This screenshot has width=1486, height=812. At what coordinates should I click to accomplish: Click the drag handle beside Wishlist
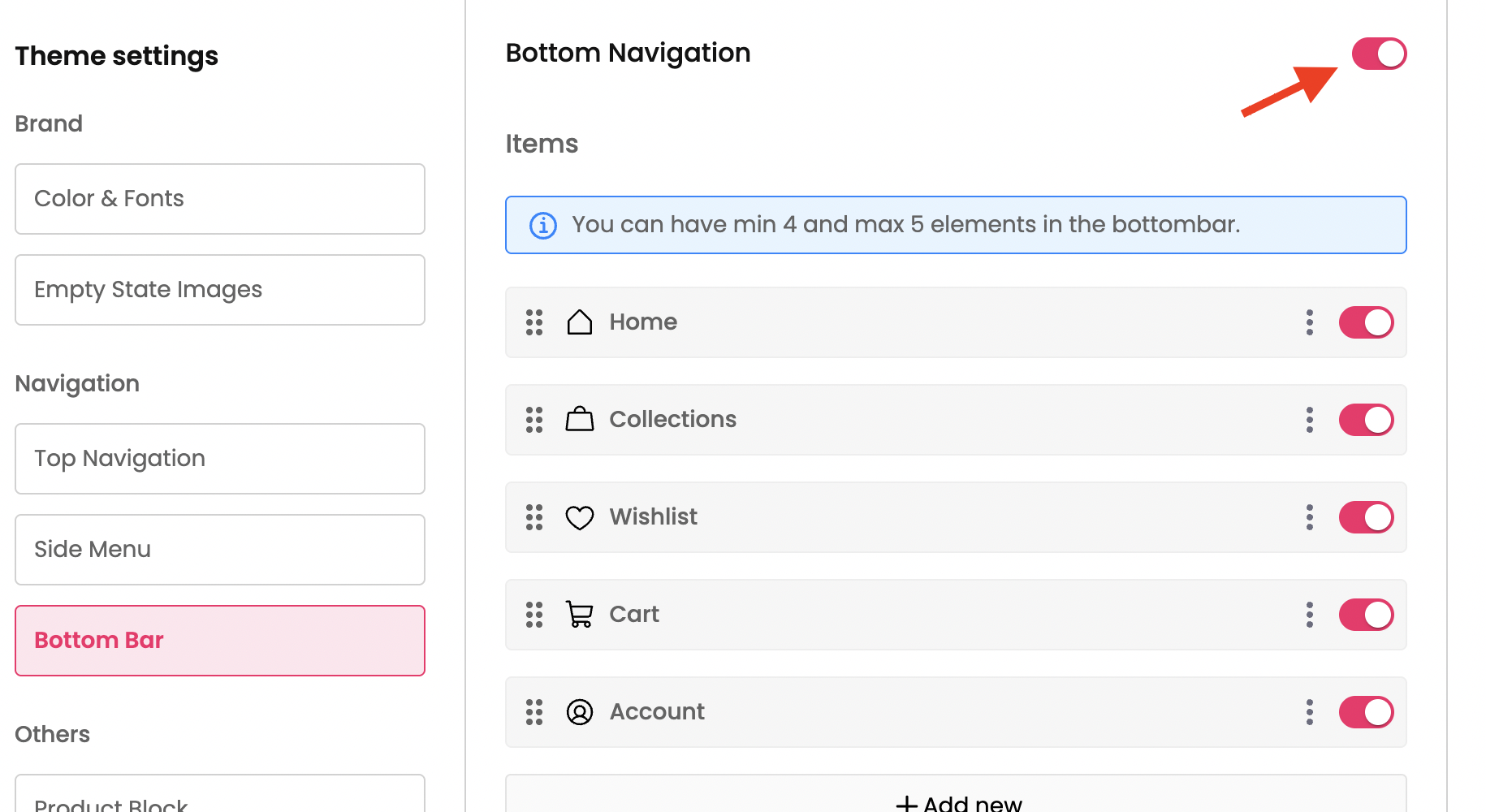[x=534, y=517]
